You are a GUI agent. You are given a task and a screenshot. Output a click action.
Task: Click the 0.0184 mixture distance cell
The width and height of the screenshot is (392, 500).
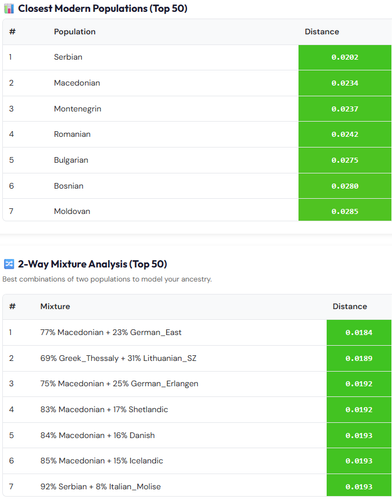[x=359, y=332]
